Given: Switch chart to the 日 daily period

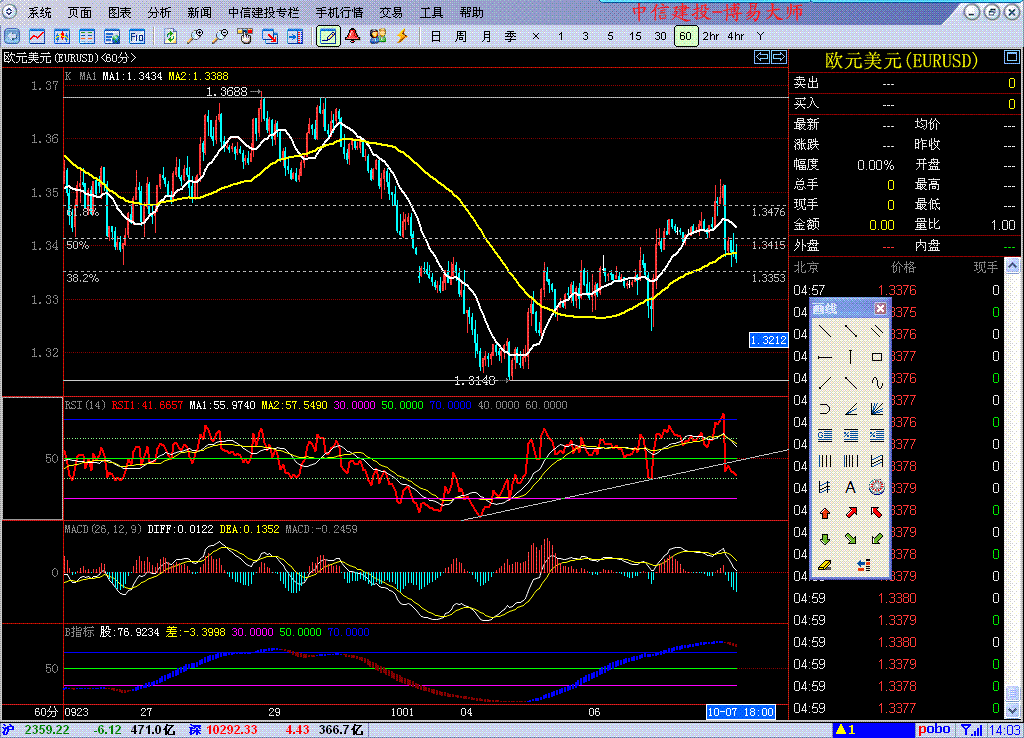Looking at the screenshot, I should tap(435, 36).
